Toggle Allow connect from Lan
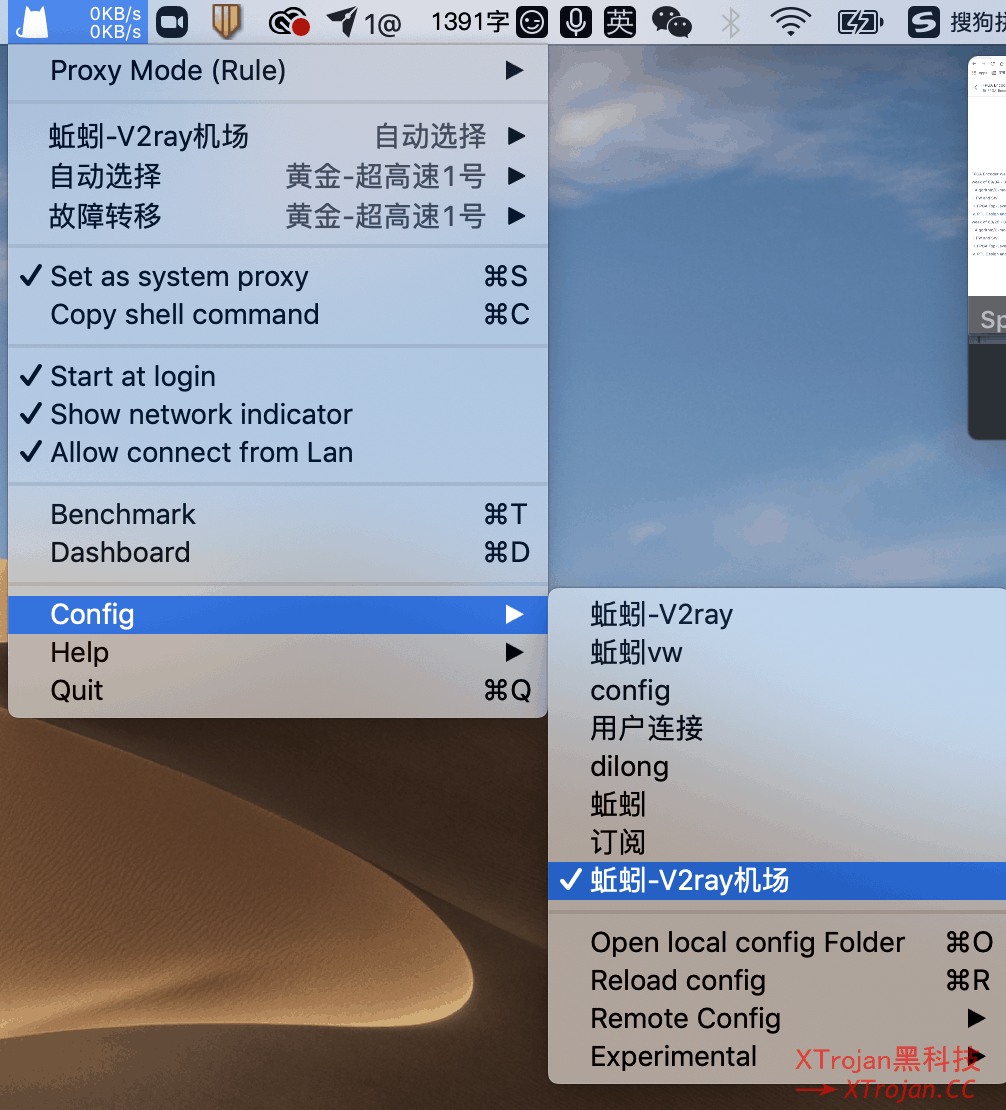 [x=278, y=452]
